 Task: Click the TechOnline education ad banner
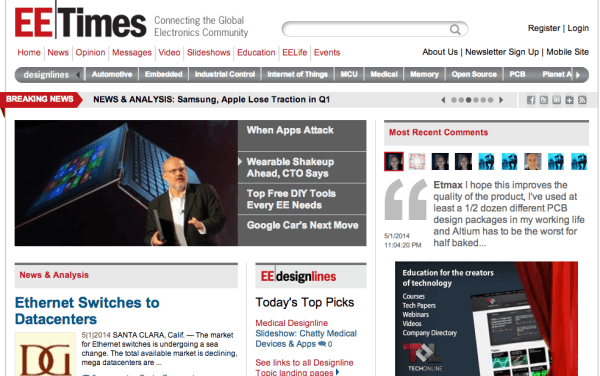pyautogui.click(x=486, y=319)
